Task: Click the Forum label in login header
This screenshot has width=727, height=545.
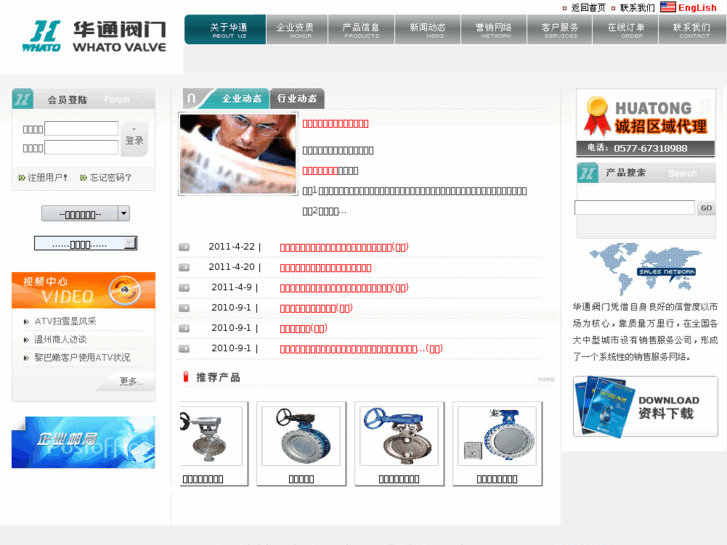Action: pos(117,99)
